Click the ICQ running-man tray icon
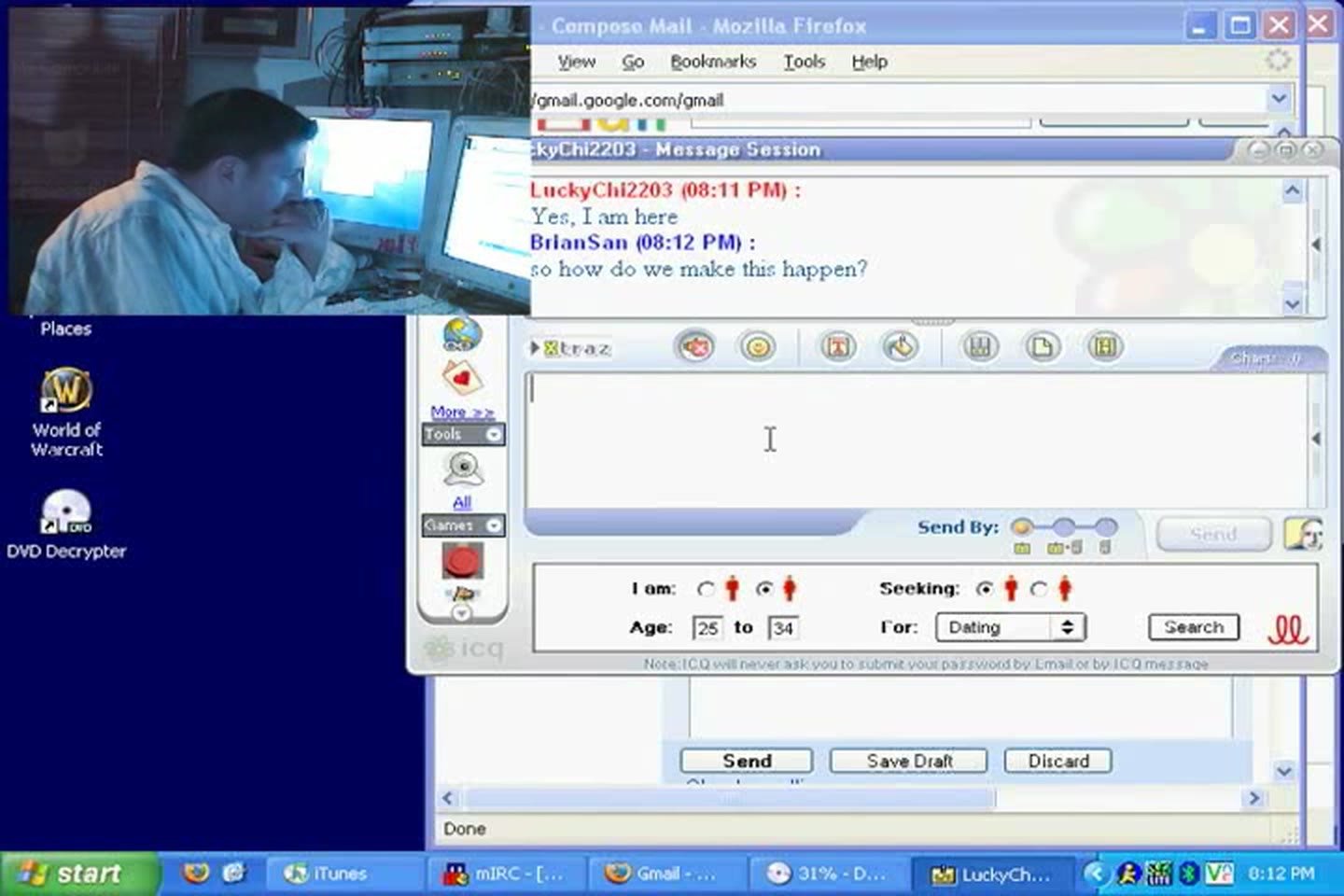Image resolution: width=1344 pixels, height=896 pixels. pyautogui.click(x=1129, y=874)
